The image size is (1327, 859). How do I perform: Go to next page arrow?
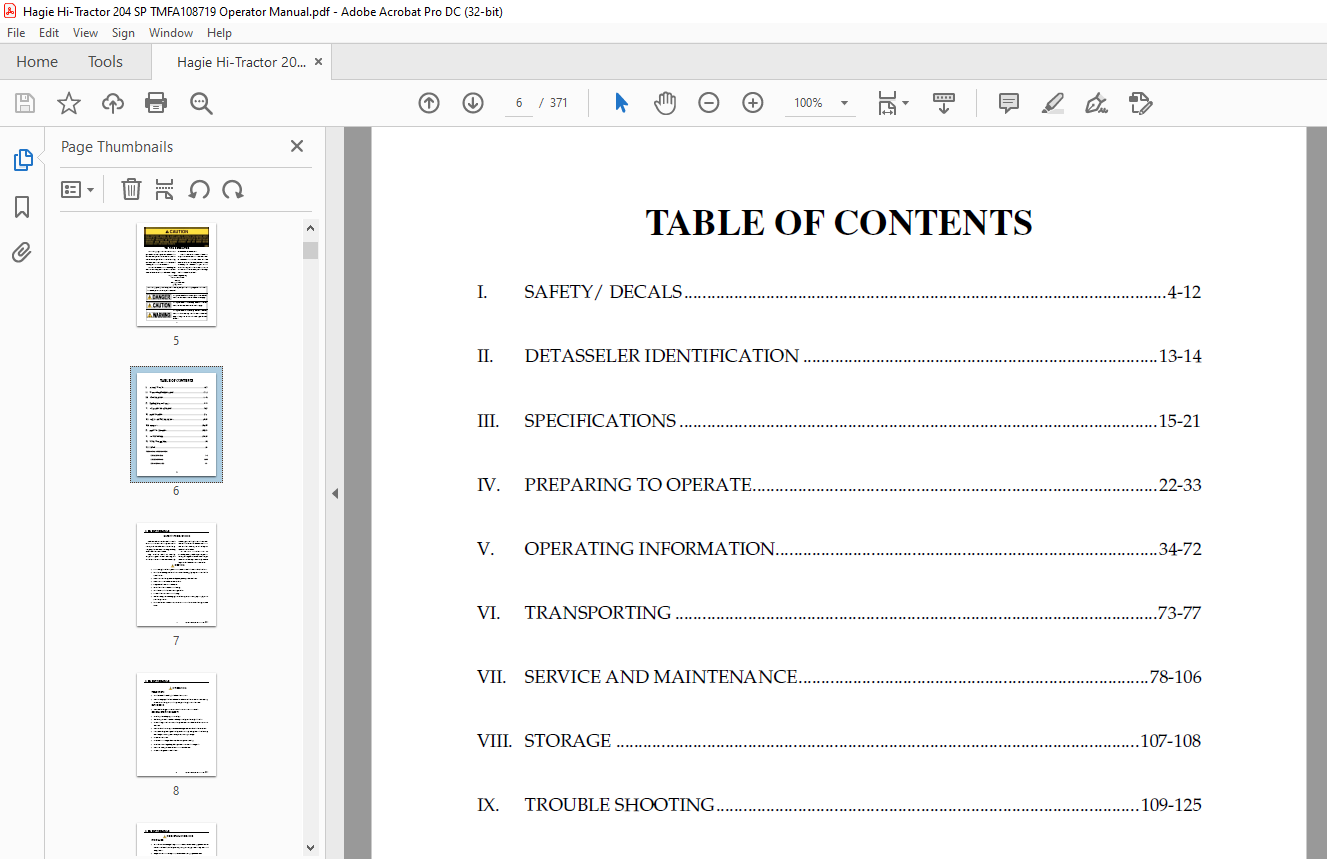(473, 103)
